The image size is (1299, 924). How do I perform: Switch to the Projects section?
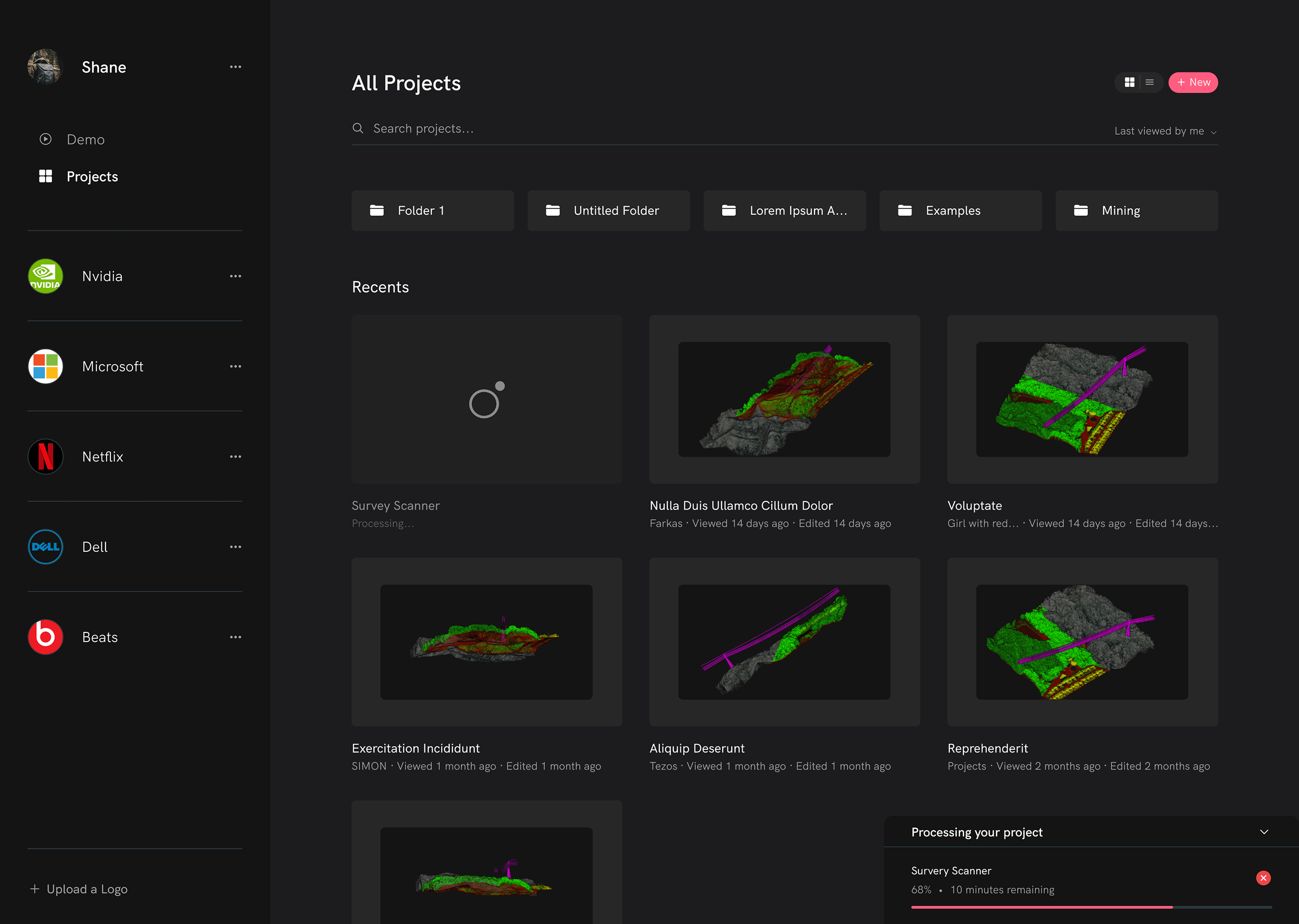point(92,176)
